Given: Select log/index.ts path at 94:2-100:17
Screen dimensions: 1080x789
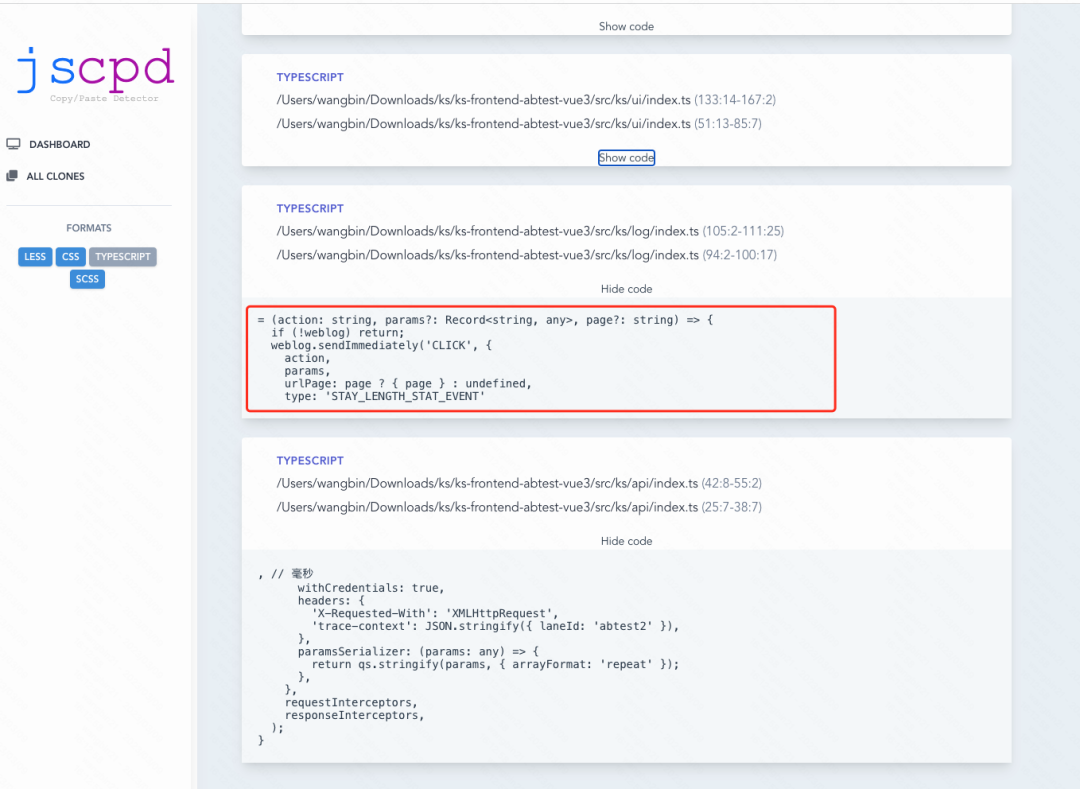Looking at the screenshot, I should [x=527, y=255].
